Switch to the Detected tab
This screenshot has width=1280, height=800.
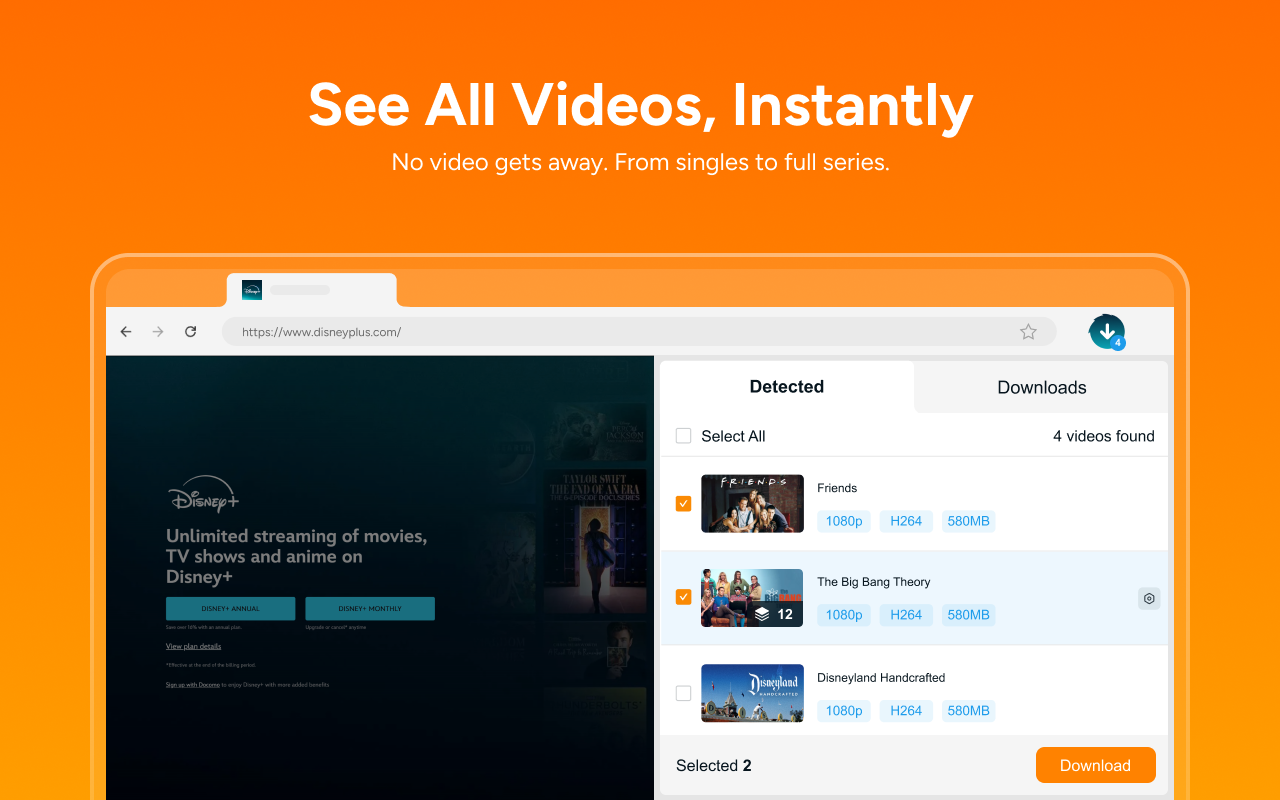pos(787,387)
